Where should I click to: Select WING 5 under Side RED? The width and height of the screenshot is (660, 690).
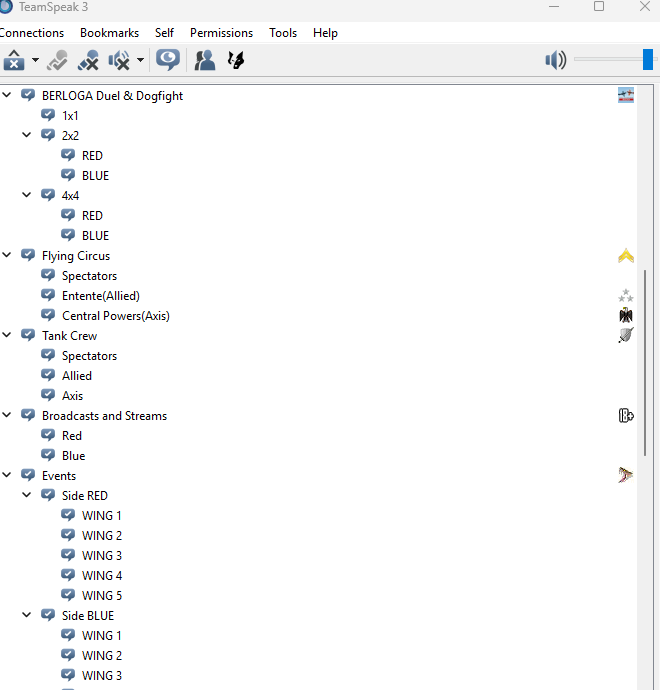102,596
